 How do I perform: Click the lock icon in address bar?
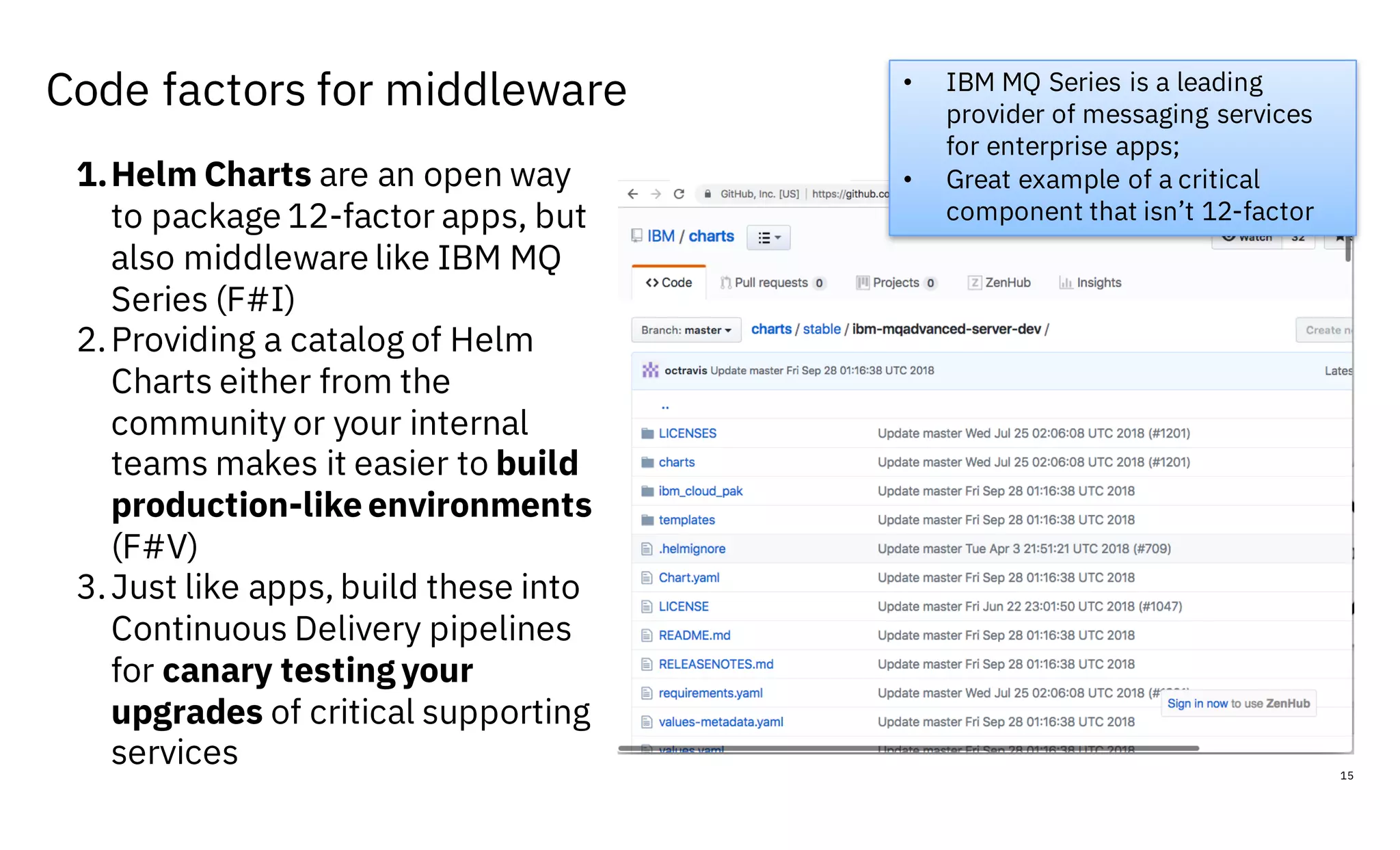pos(708,194)
